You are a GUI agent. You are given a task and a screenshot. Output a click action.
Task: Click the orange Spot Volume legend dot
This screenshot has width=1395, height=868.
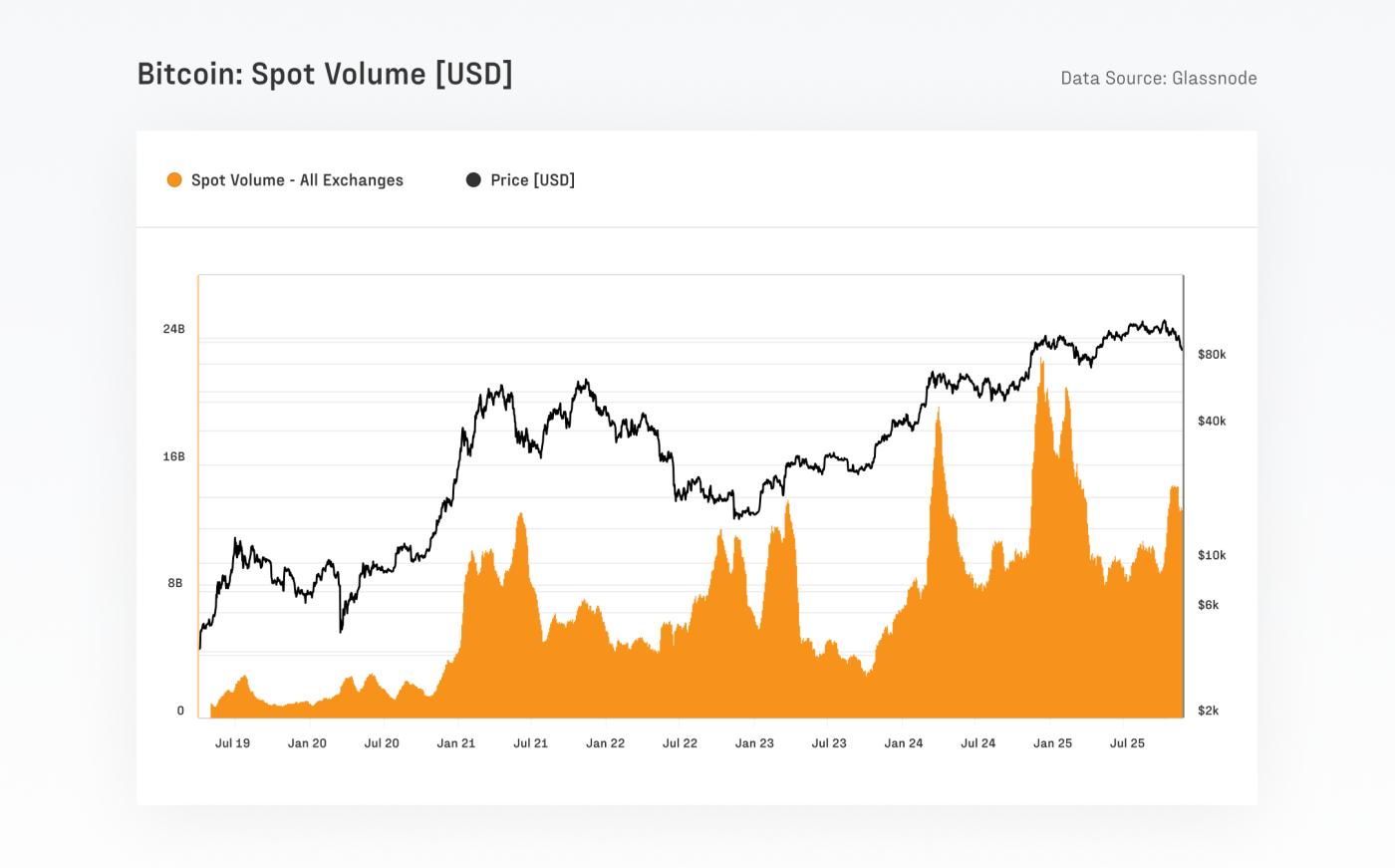click(x=172, y=180)
